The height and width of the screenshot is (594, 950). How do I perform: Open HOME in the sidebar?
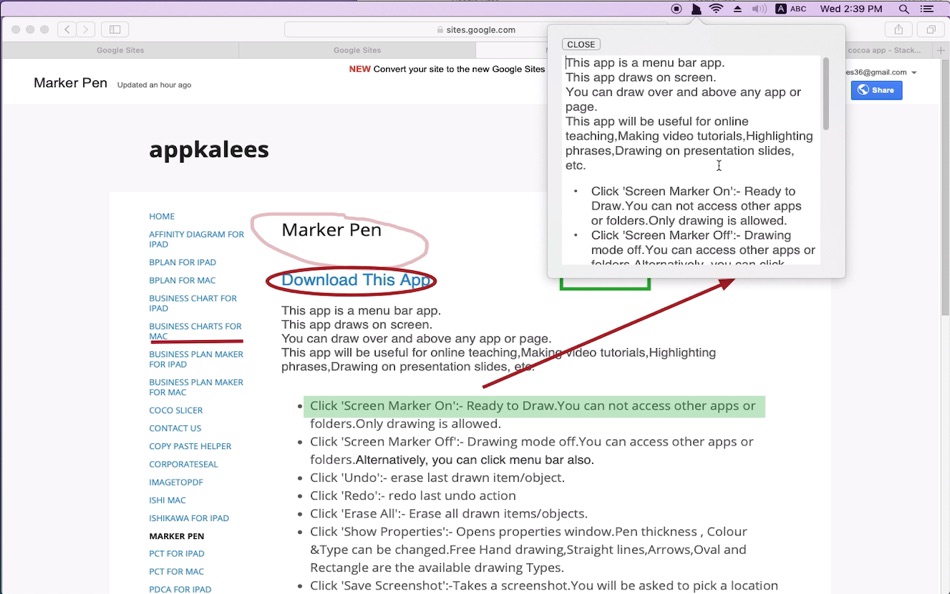click(162, 216)
